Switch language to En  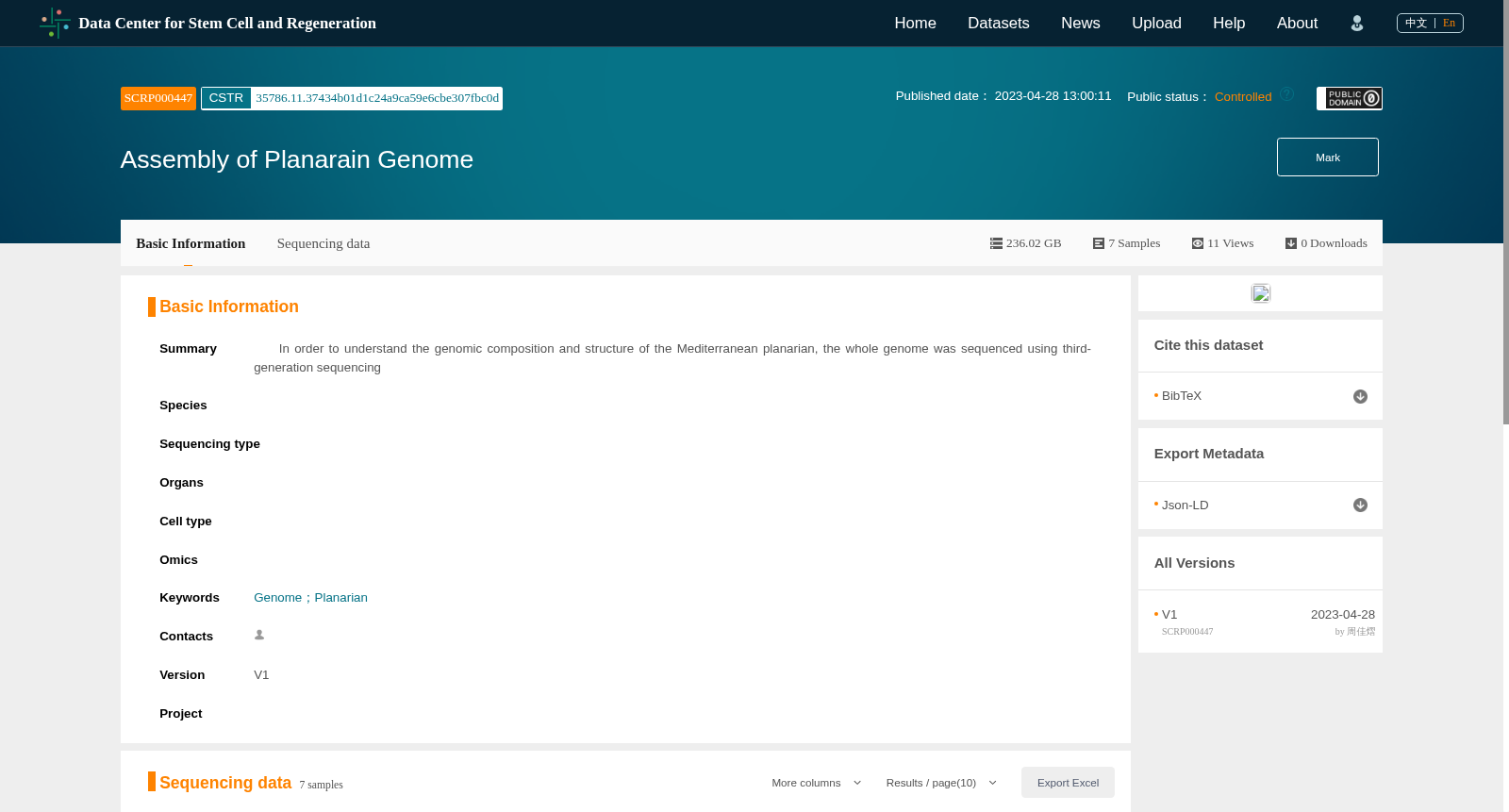coord(1449,24)
